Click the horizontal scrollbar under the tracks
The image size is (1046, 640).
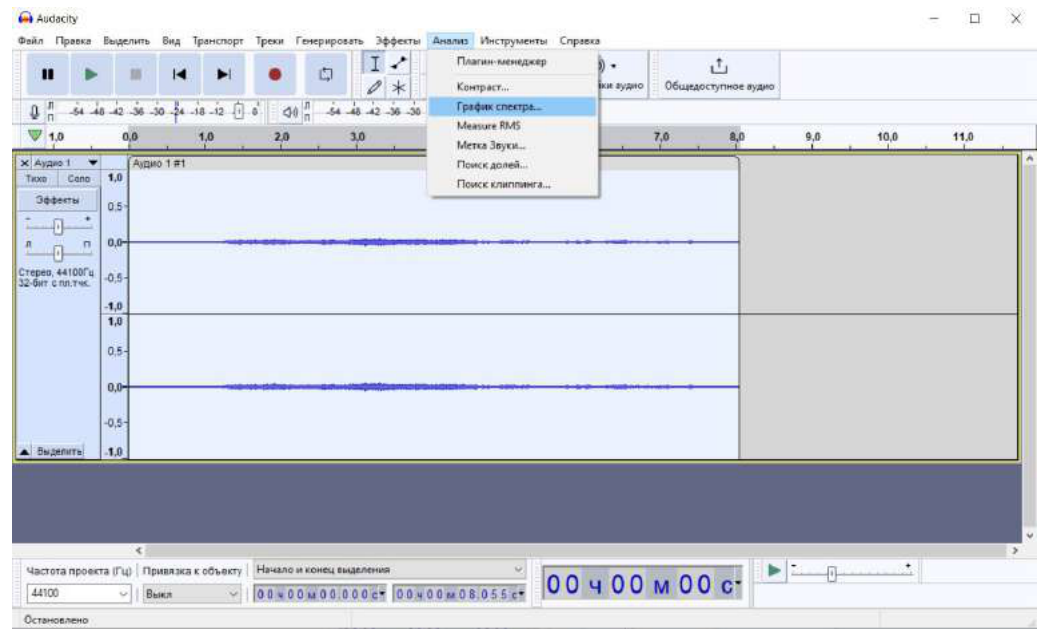(x=578, y=551)
